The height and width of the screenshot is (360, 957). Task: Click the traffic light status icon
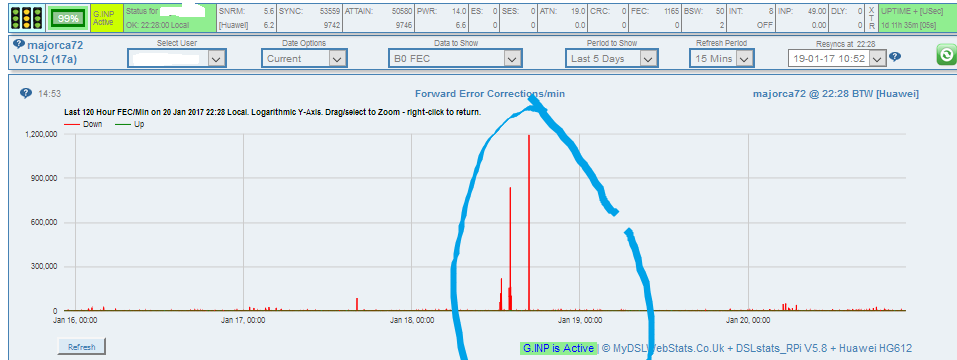pyautogui.click(x=26, y=18)
